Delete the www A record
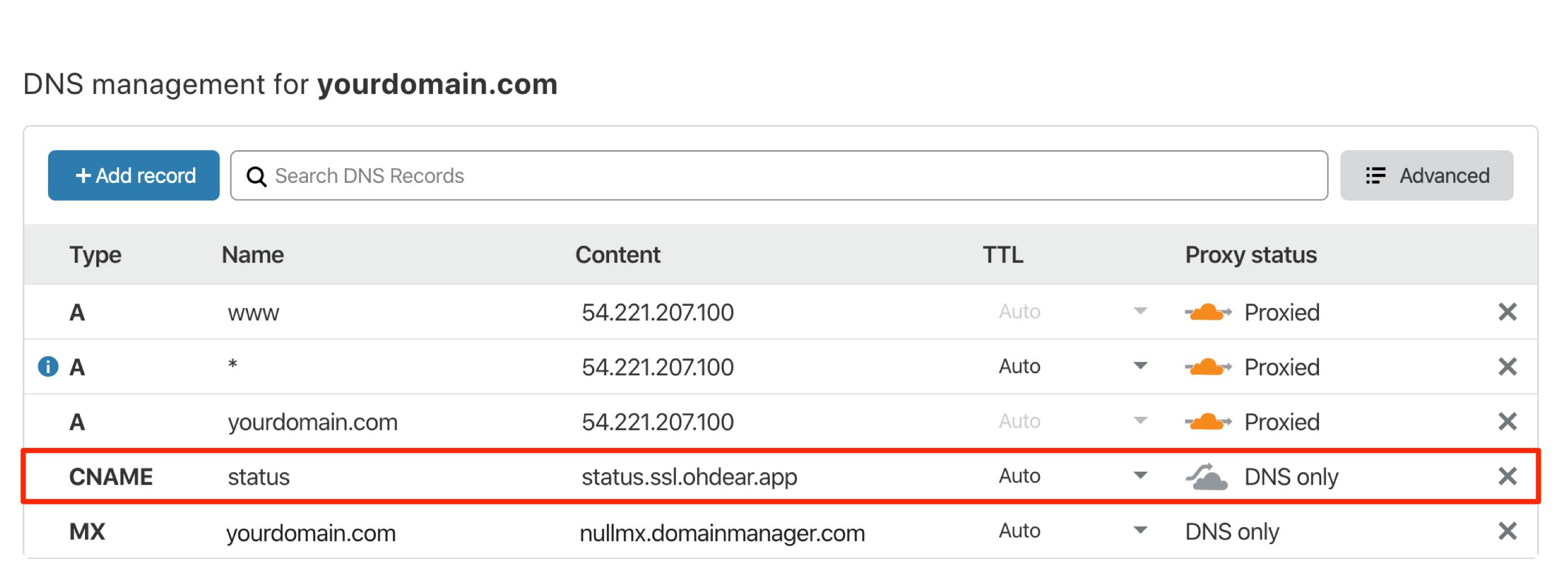Image resolution: width=1568 pixels, height=573 pixels. pyautogui.click(x=1507, y=313)
